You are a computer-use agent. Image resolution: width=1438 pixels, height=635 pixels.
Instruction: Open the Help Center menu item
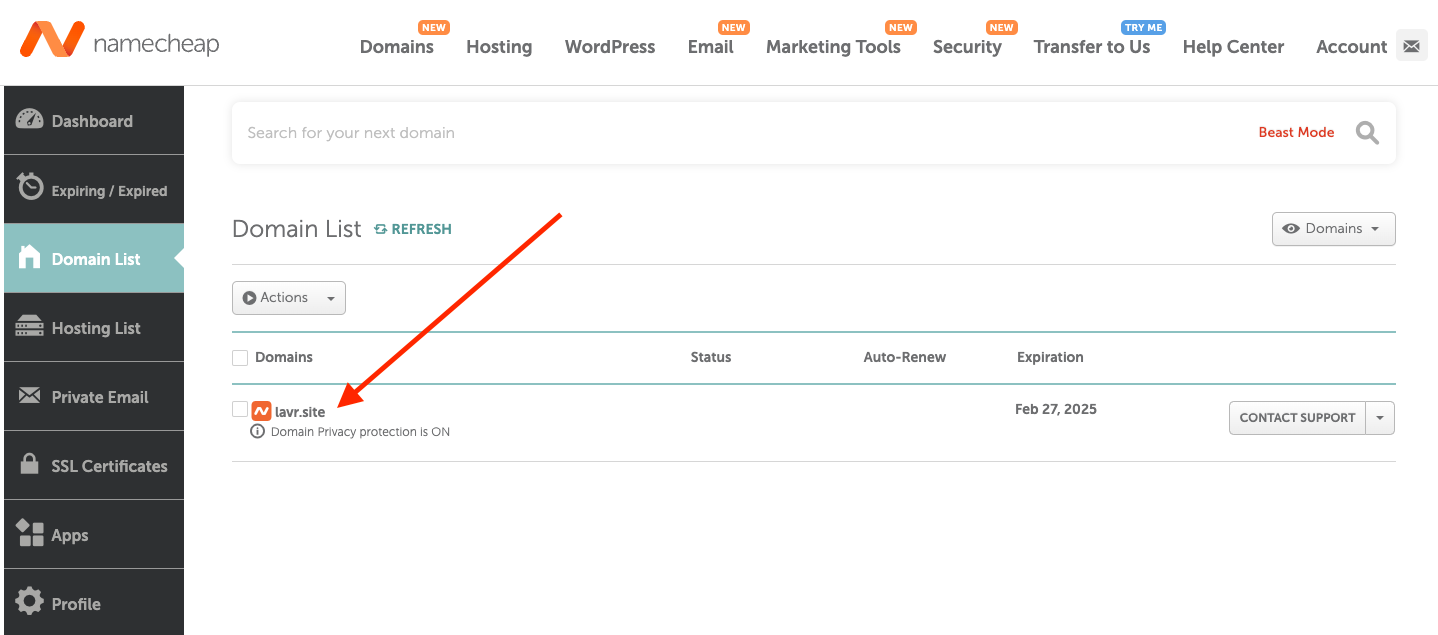[1233, 47]
